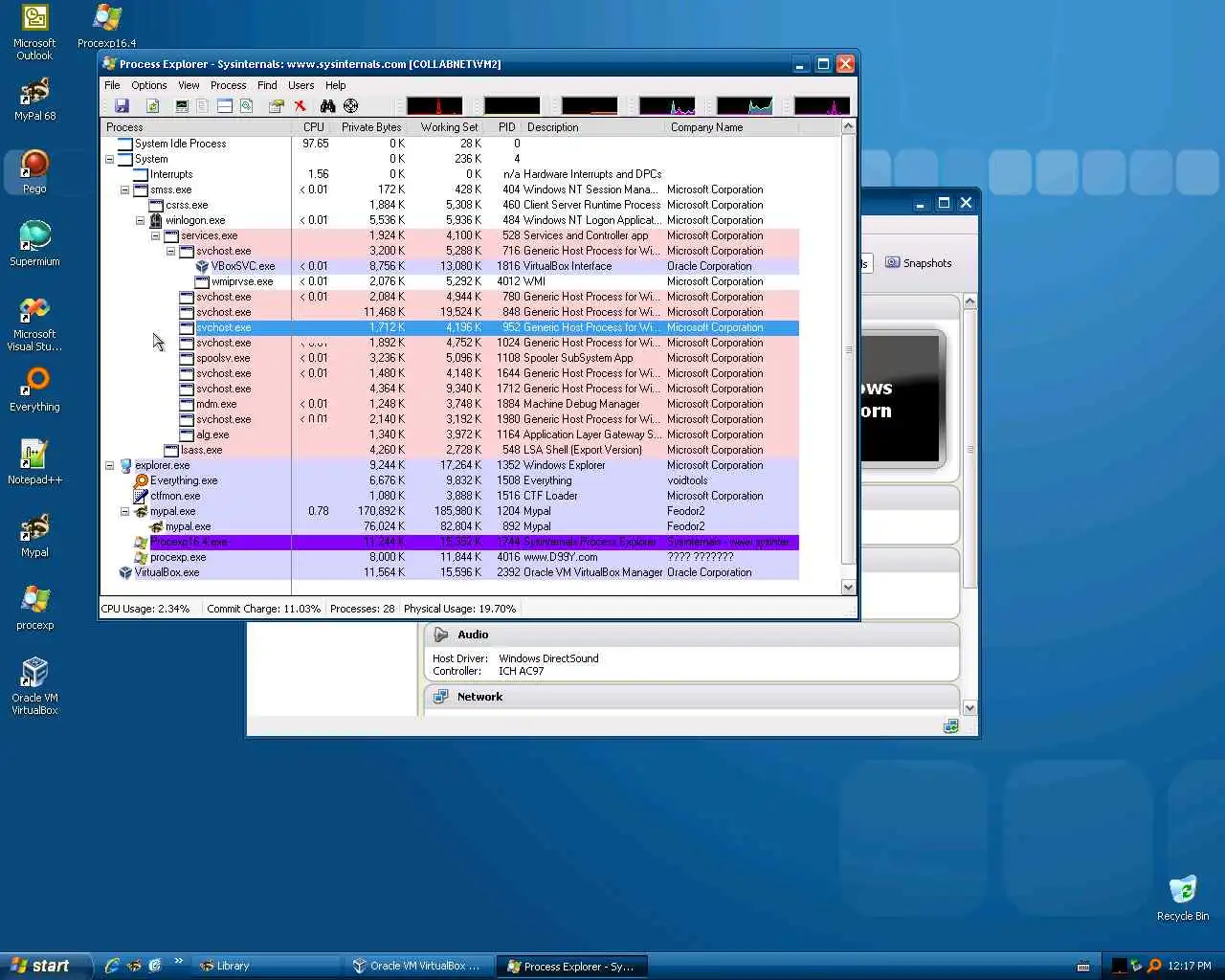Screen dimensions: 1225x980
Task: Select the ctfmon.exe process row
Action: point(450,496)
